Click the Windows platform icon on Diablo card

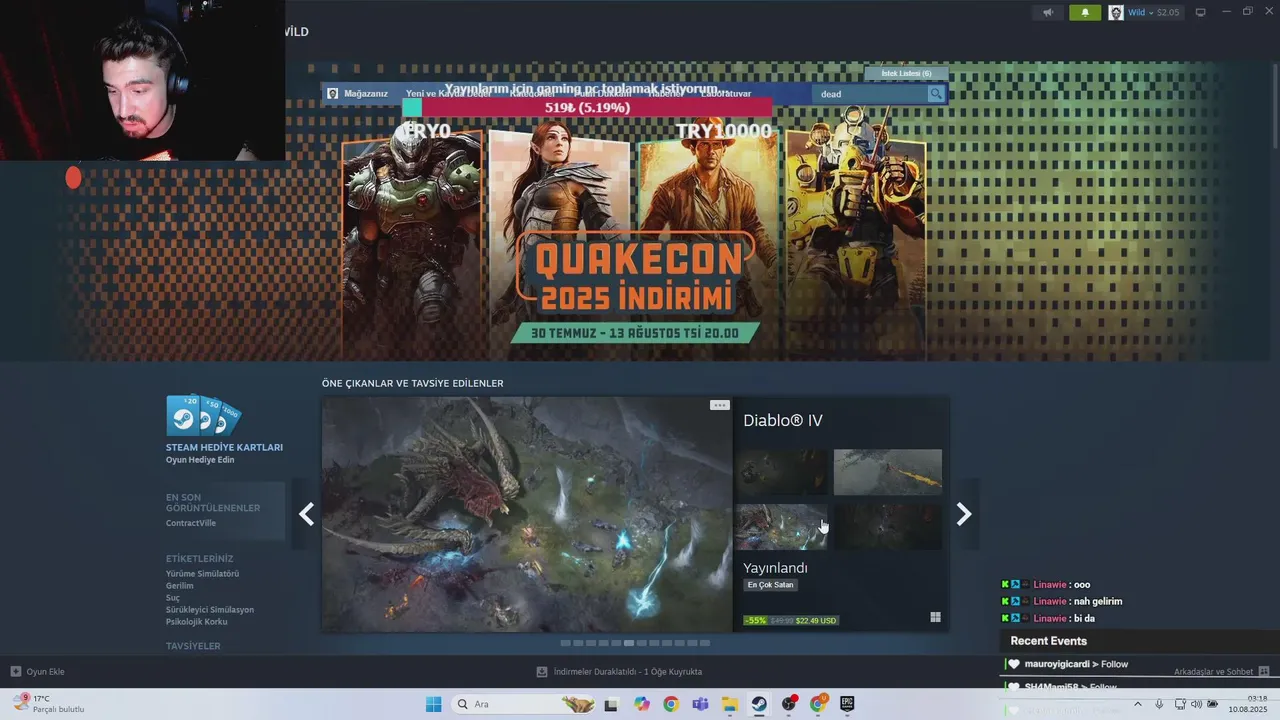point(935,618)
